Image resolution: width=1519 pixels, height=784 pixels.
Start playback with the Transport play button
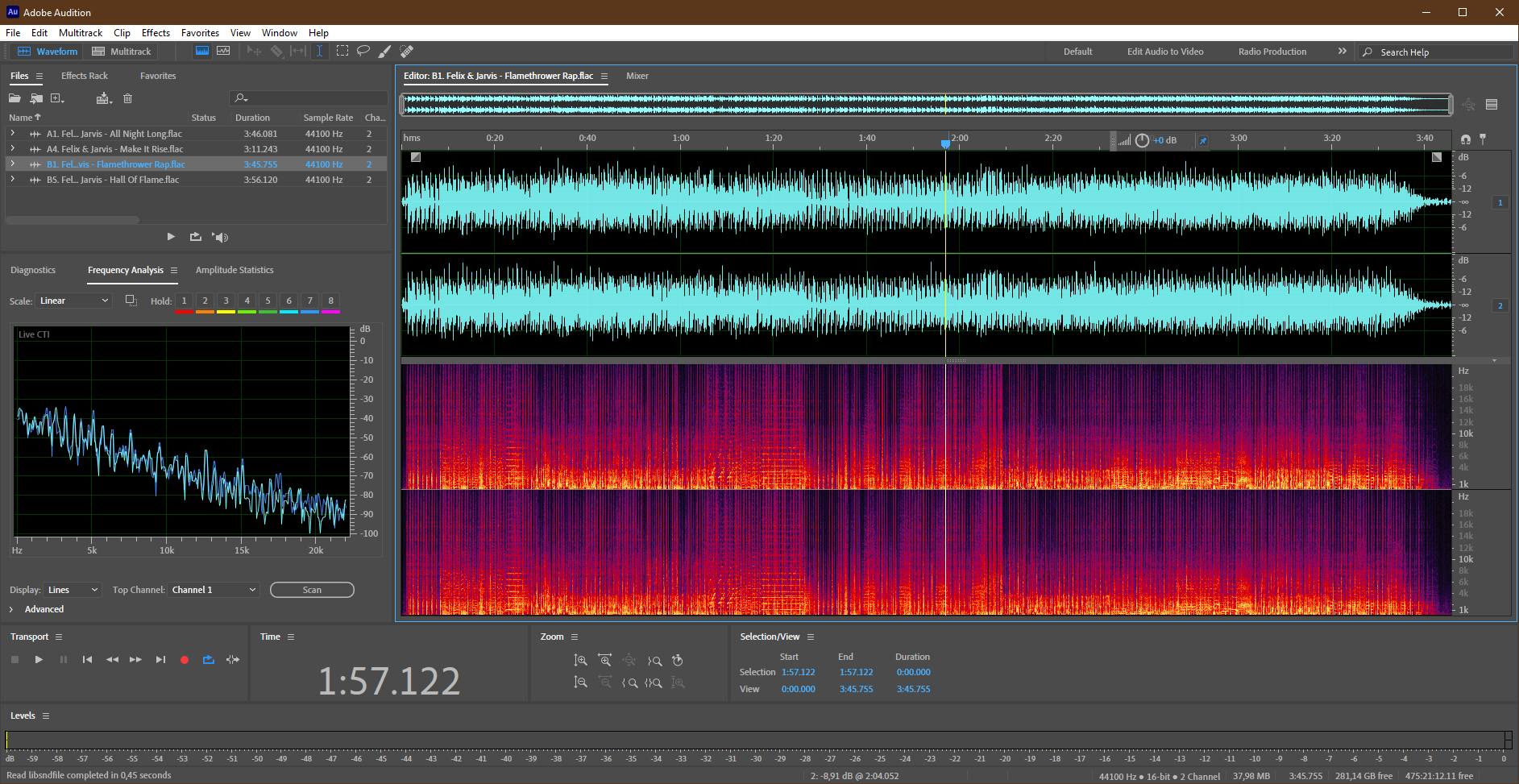[x=39, y=659]
